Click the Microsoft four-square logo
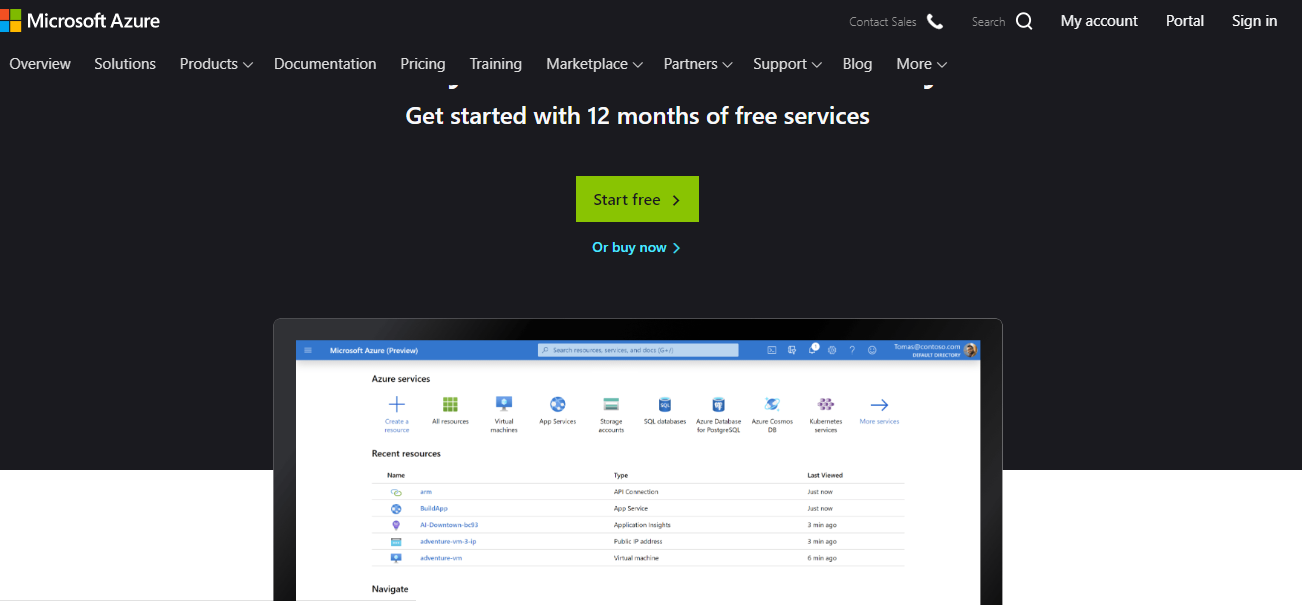Screen dimensions: 1302x605 [10, 20]
